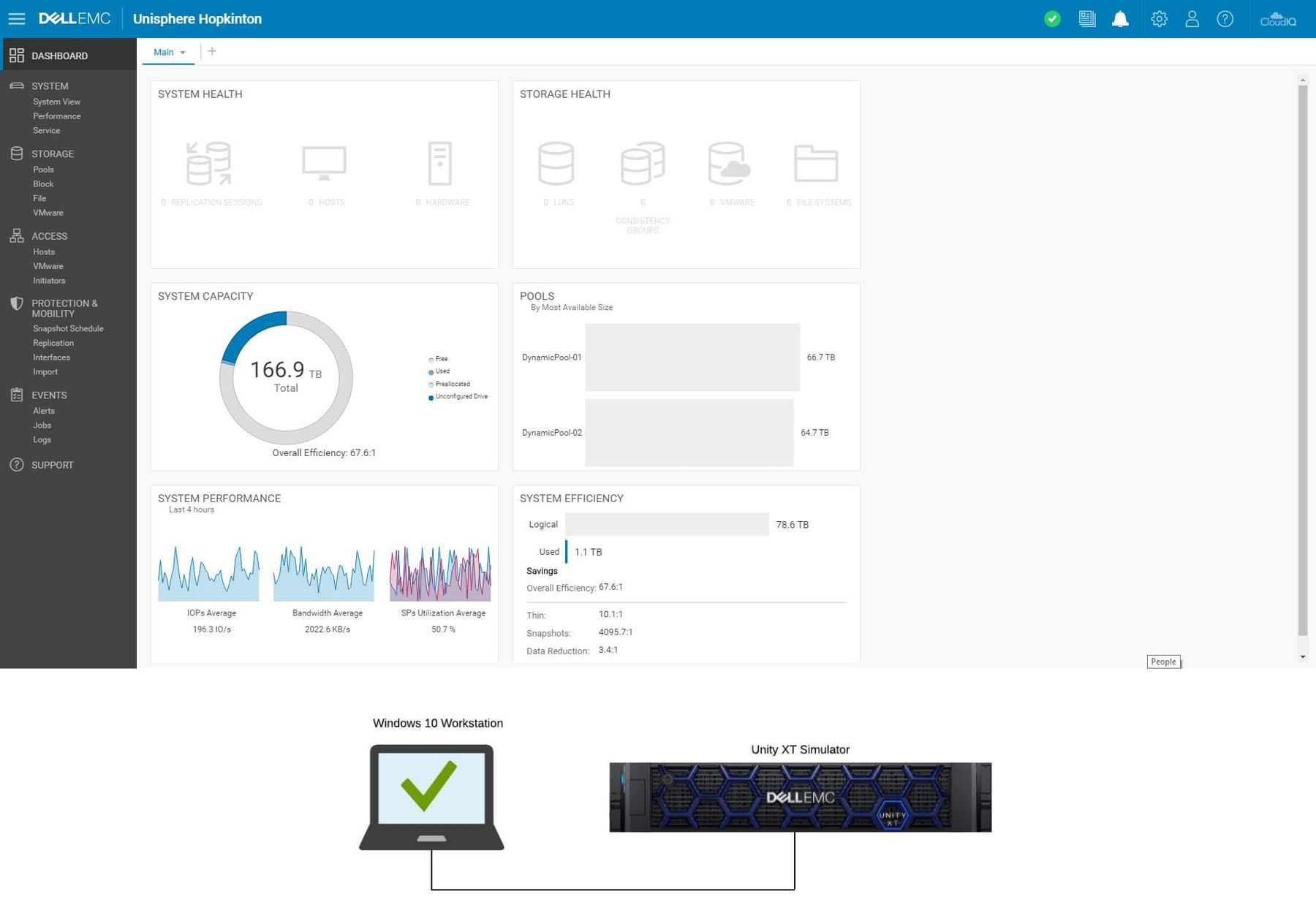This screenshot has width=1316, height=905.
Task: Open VMware under Storage
Action: click(48, 213)
